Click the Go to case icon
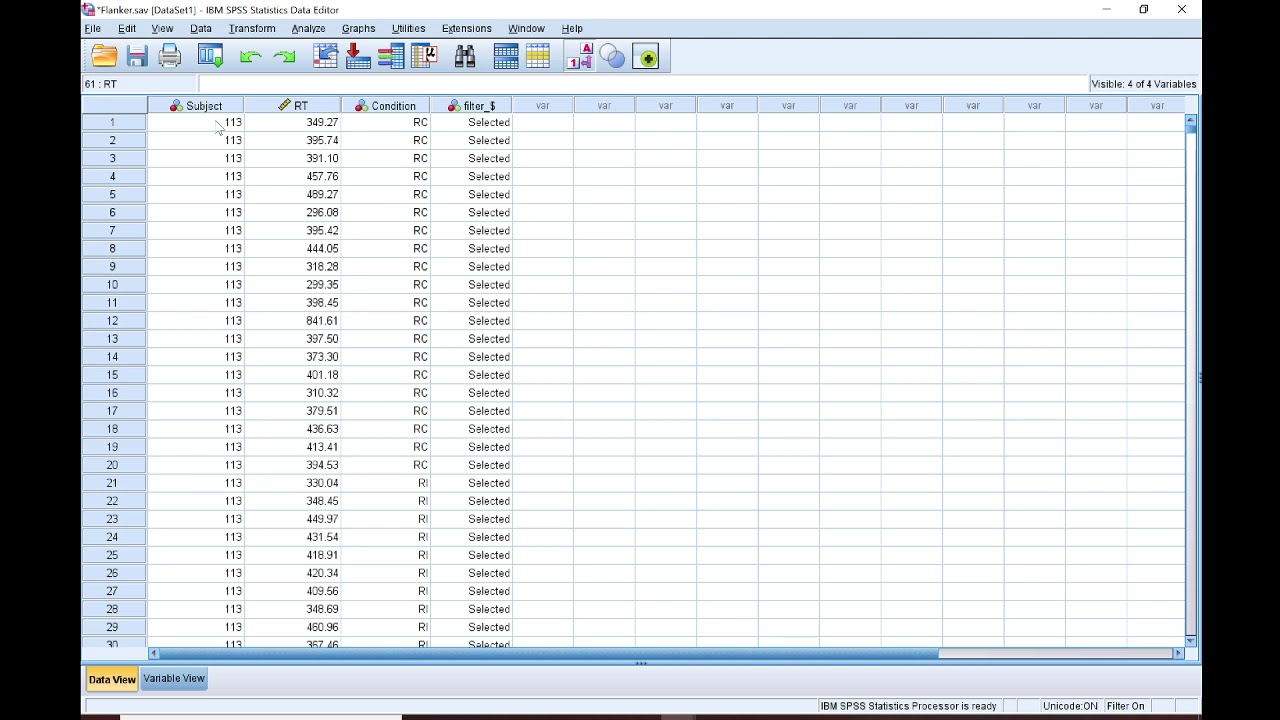This screenshot has width=1280, height=720. tap(325, 57)
